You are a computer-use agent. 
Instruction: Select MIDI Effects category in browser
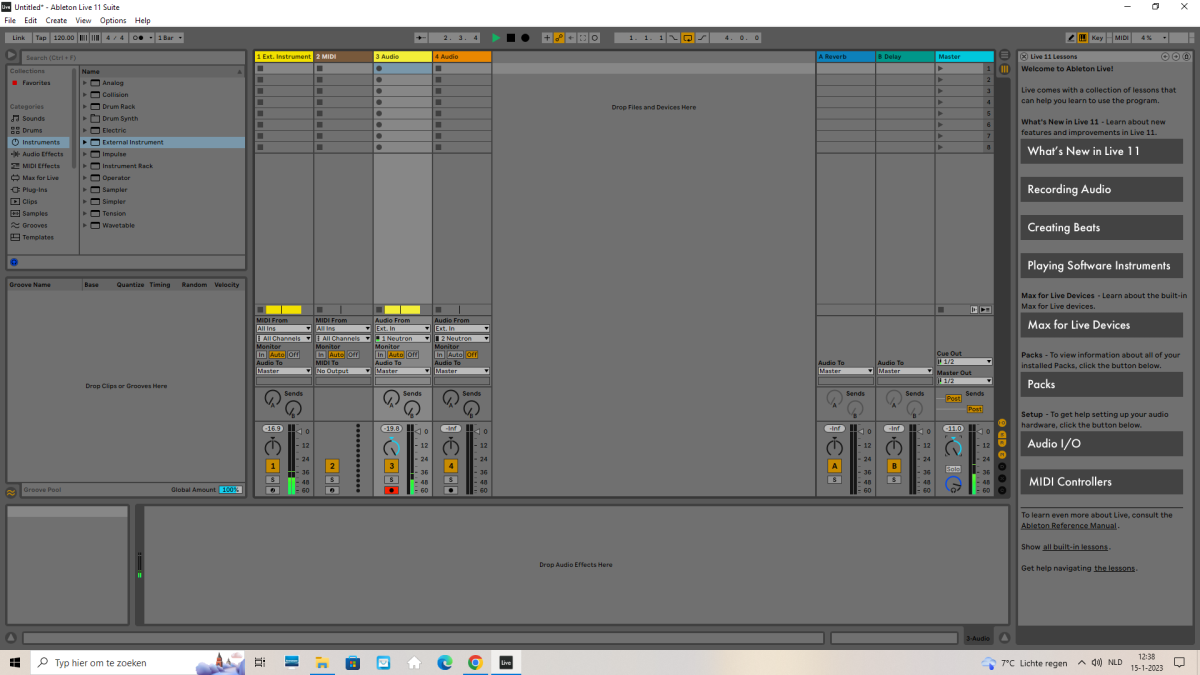point(41,166)
